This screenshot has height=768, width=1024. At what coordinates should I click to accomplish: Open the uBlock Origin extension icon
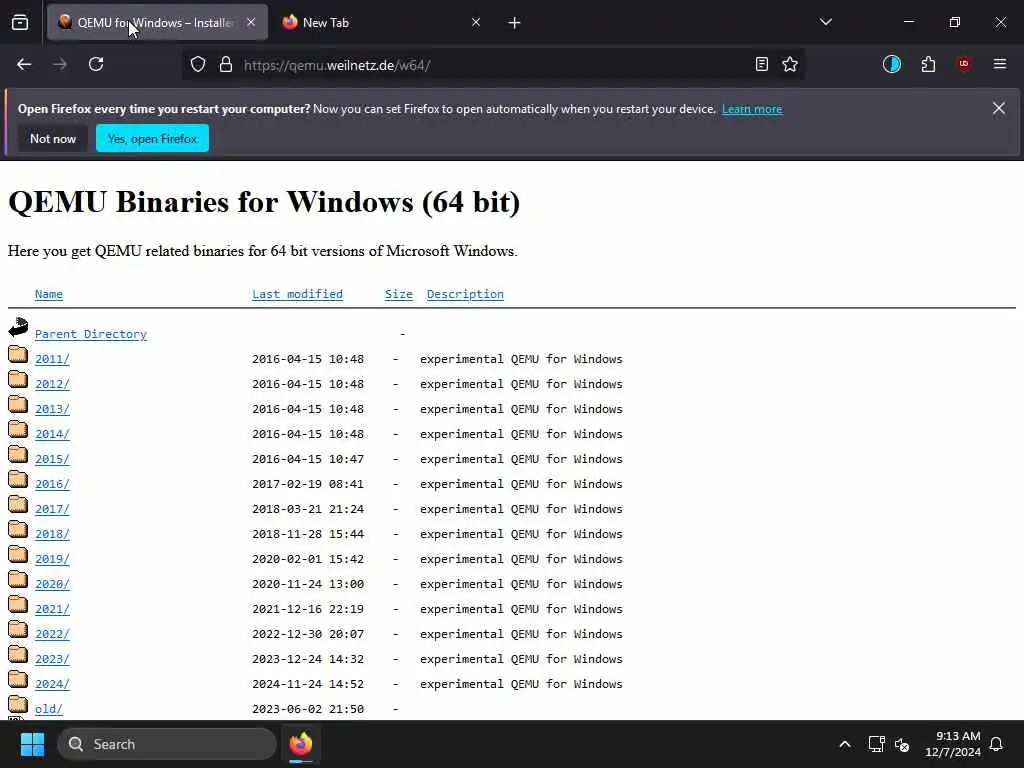point(964,64)
